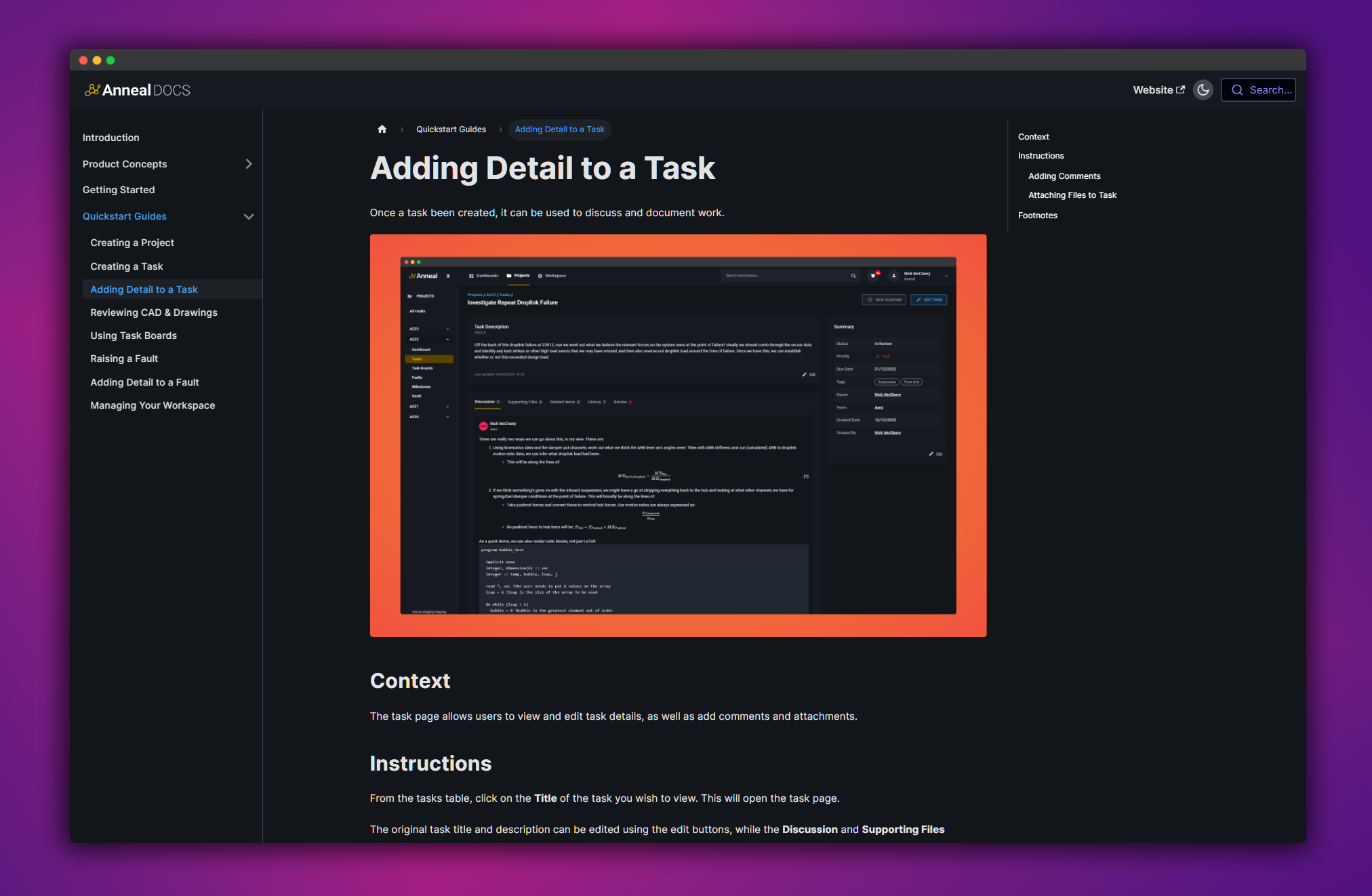Click Adding Detail to a Task breadcrumb
The width and height of the screenshot is (1372, 896).
[559, 129]
